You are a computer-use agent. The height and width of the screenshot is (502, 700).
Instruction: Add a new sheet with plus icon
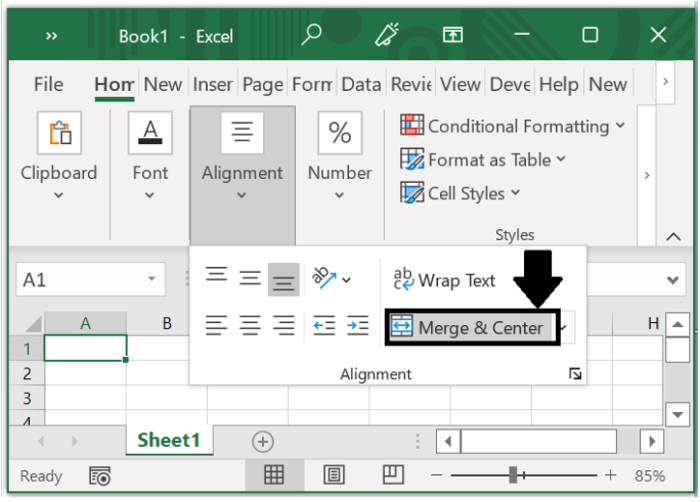262,441
